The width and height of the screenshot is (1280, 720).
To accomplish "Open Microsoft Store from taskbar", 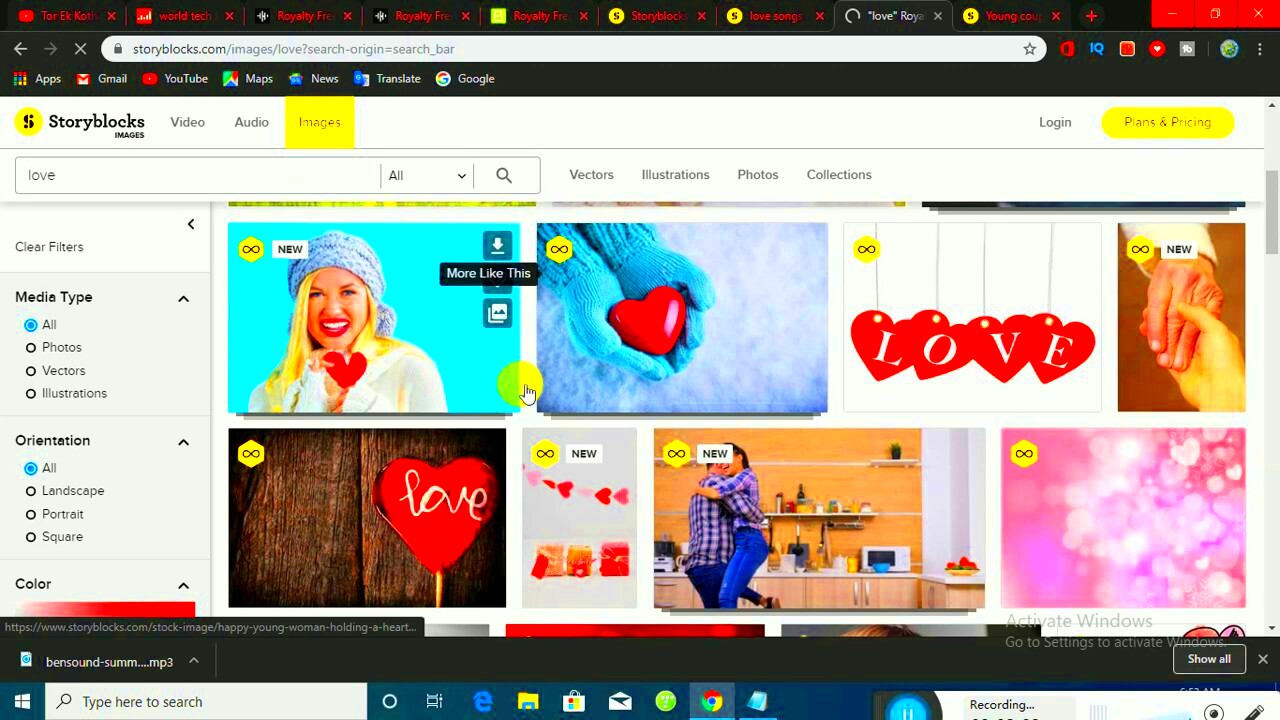I will [x=574, y=702].
